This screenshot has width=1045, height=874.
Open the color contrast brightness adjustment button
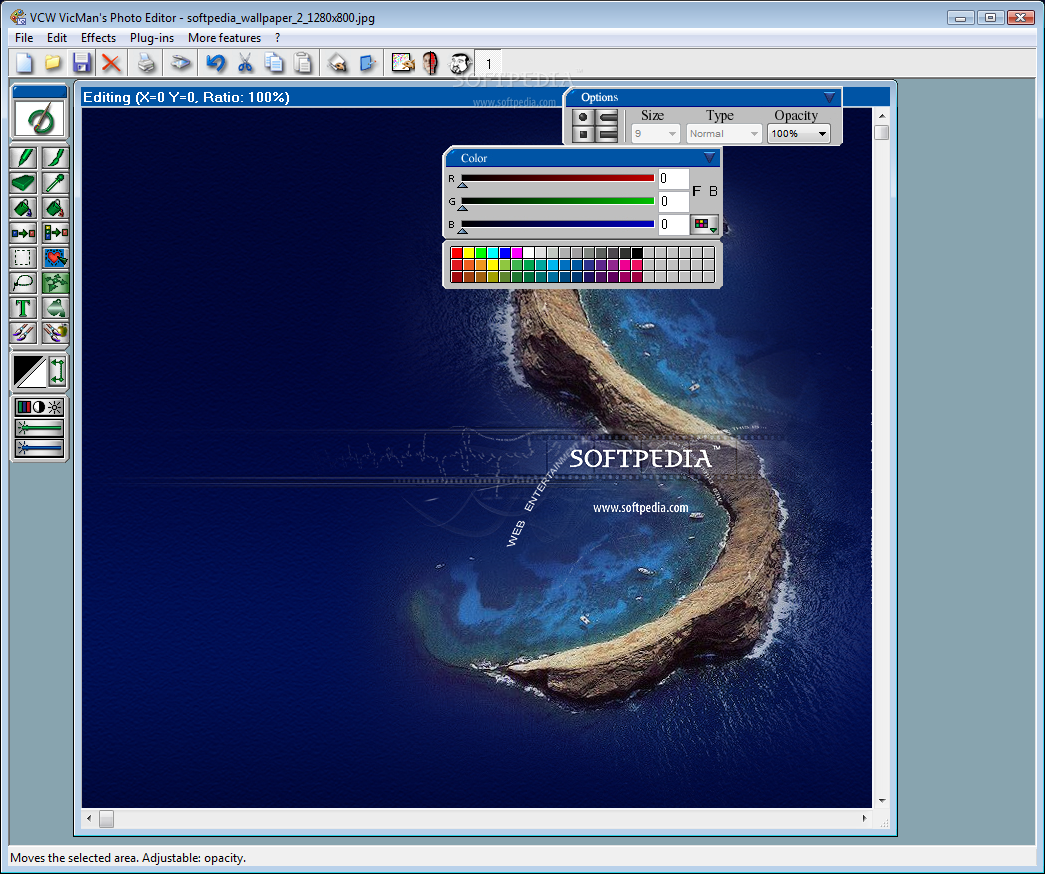[39, 407]
